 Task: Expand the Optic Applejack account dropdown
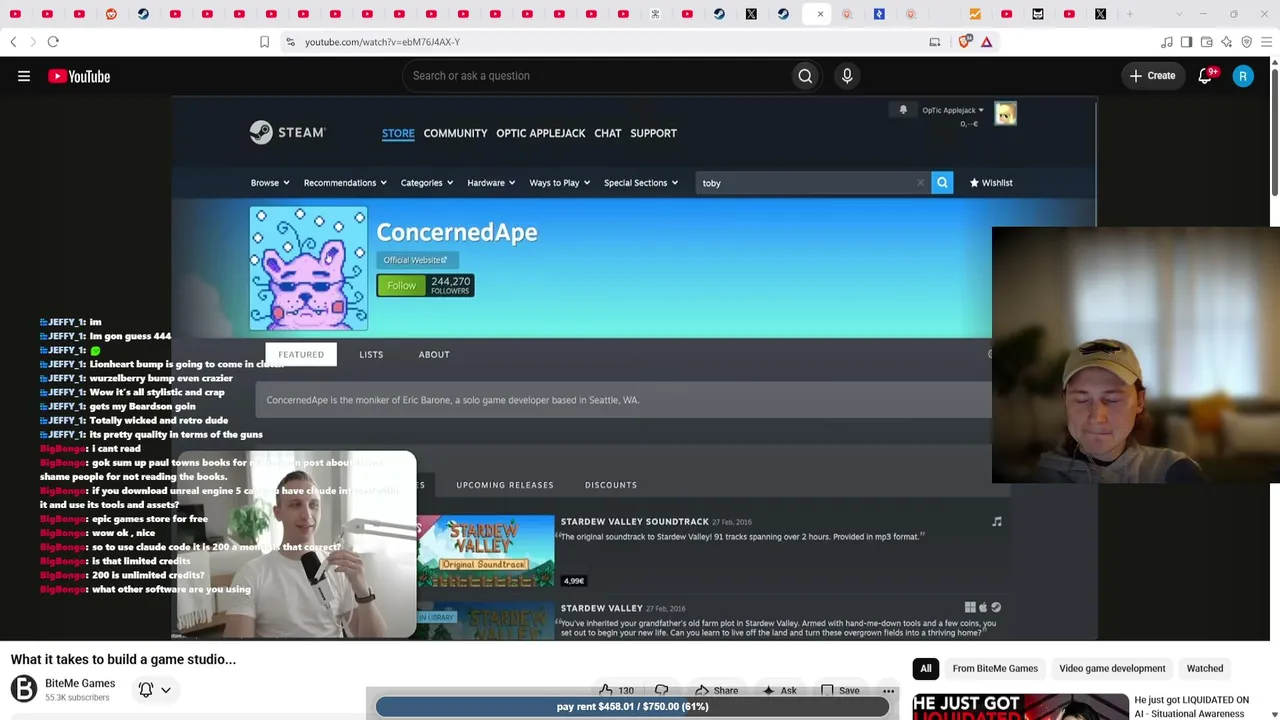coord(952,110)
